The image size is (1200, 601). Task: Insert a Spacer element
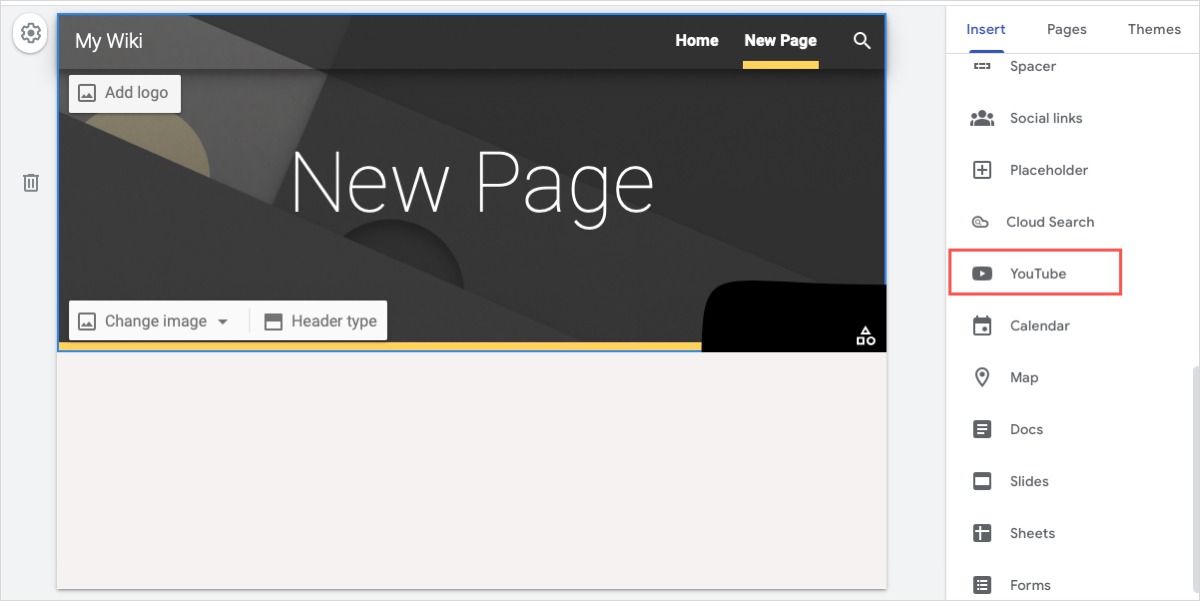point(1032,65)
